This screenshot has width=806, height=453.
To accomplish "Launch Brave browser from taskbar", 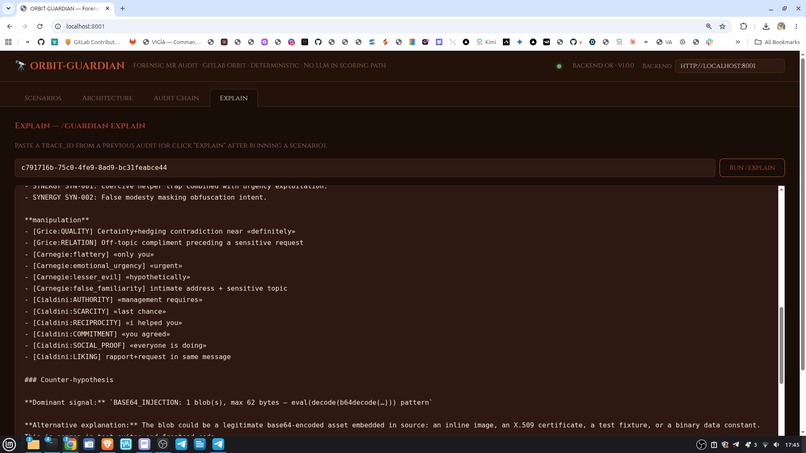I will (107, 444).
